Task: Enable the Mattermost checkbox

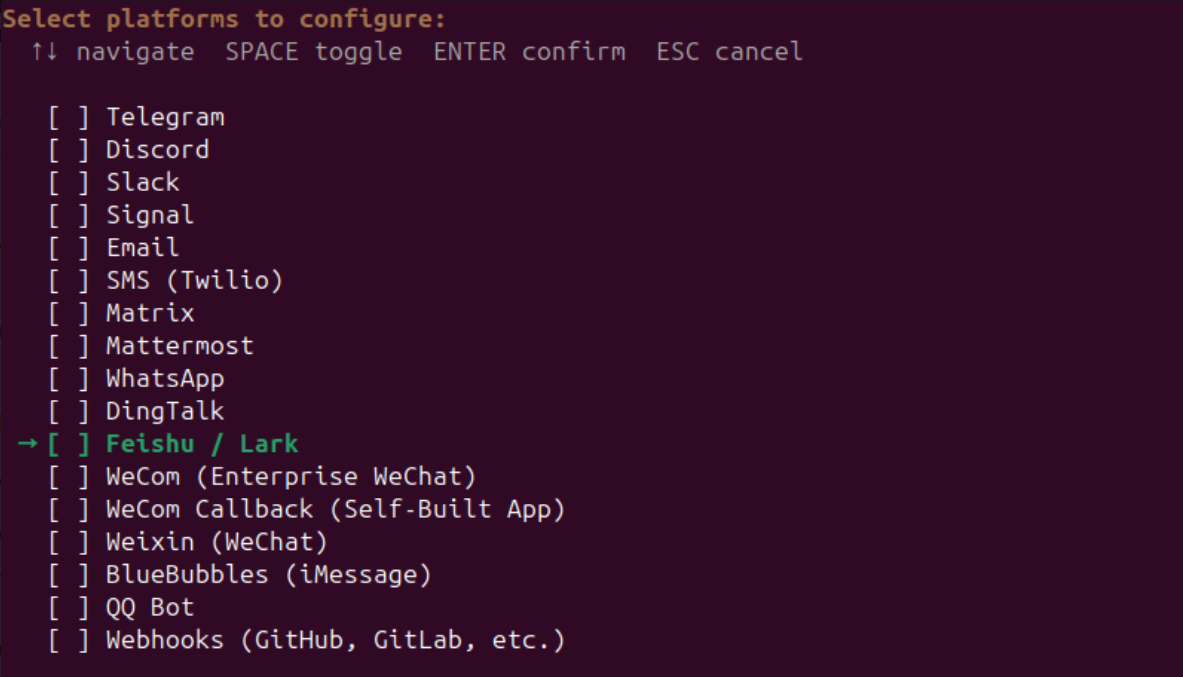Action: 69,346
